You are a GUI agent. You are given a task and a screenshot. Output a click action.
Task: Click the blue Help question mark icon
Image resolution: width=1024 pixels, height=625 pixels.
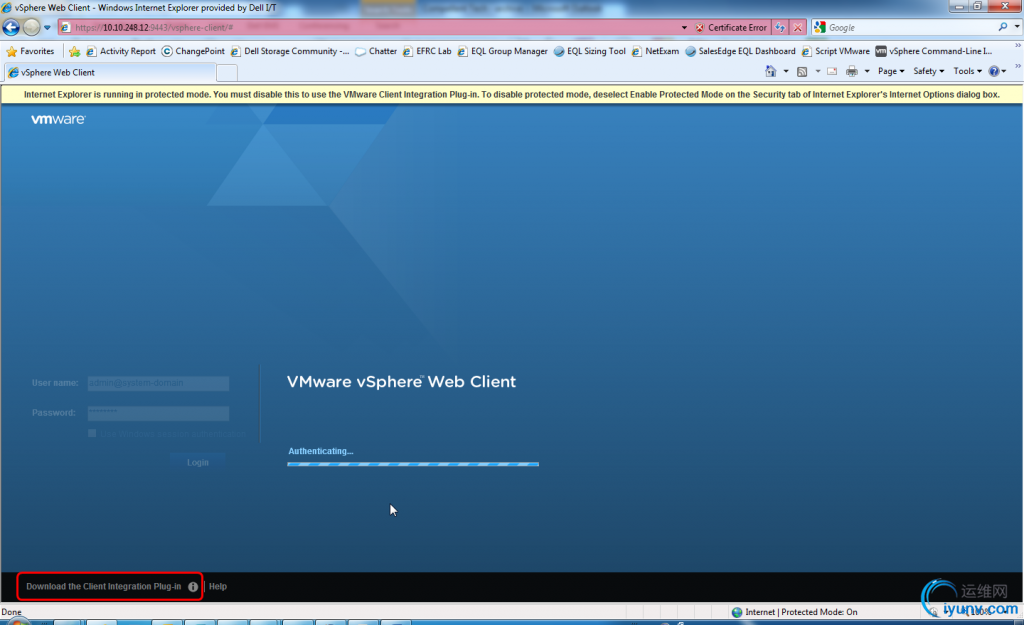click(994, 71)
